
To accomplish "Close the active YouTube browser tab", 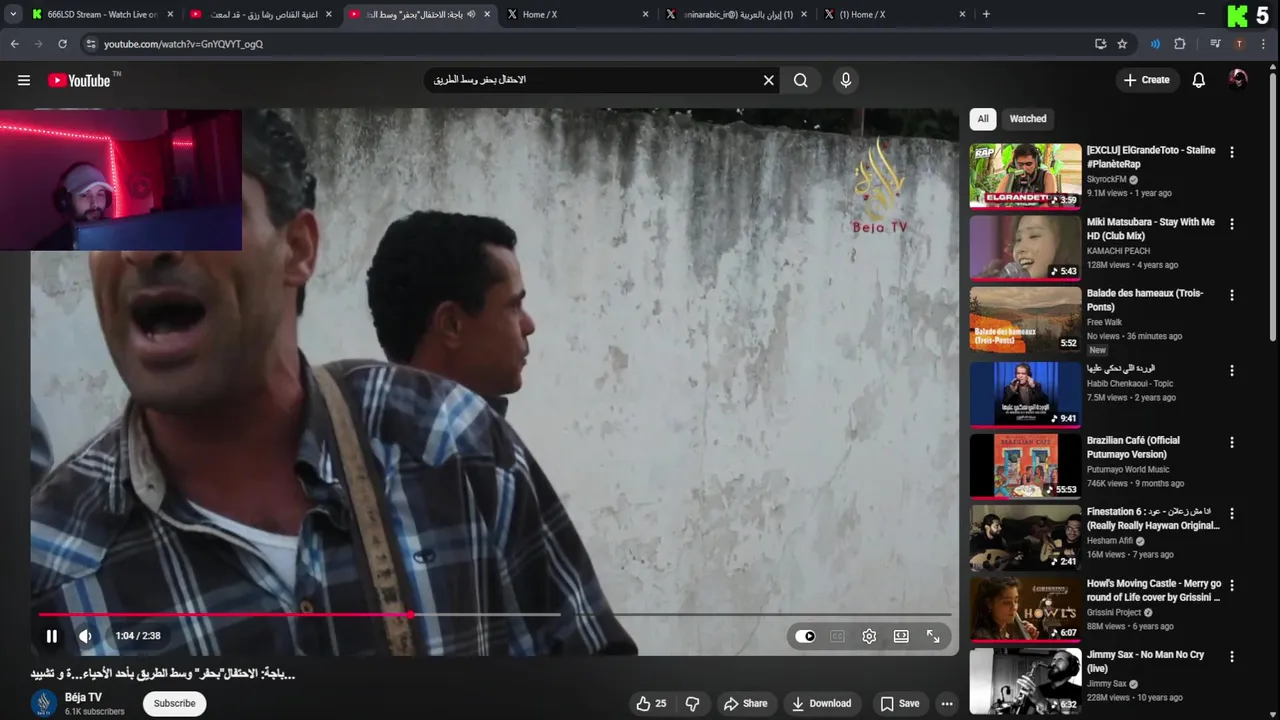I will tap(487, 14).
